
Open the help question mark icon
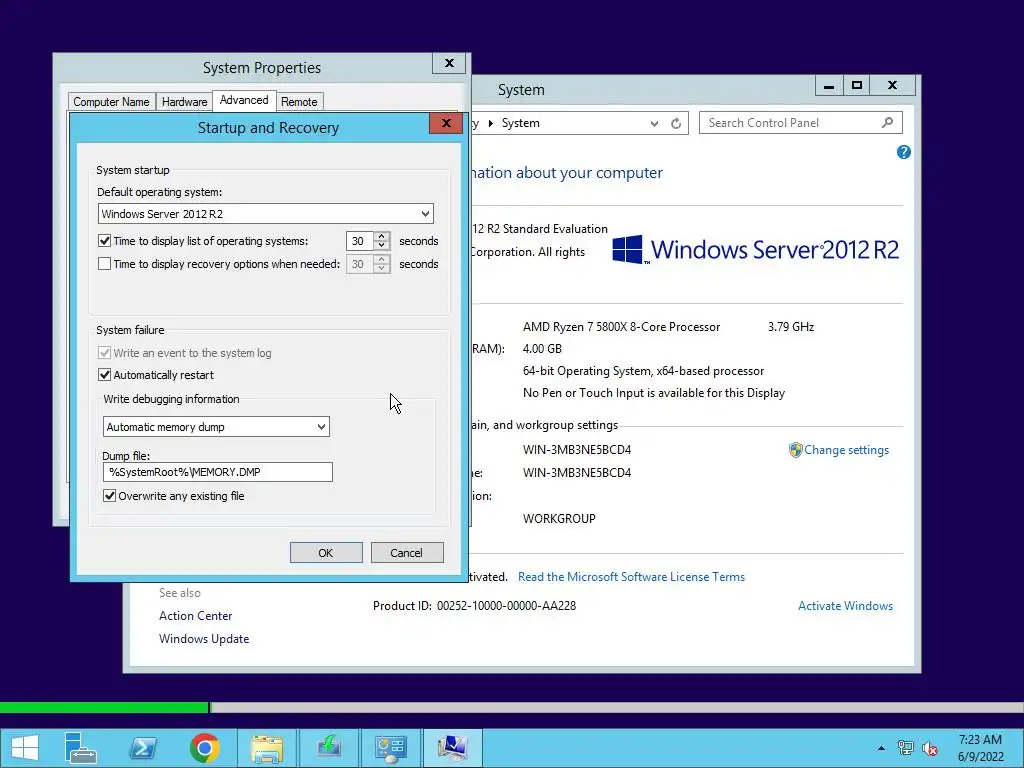pos(903,152)
